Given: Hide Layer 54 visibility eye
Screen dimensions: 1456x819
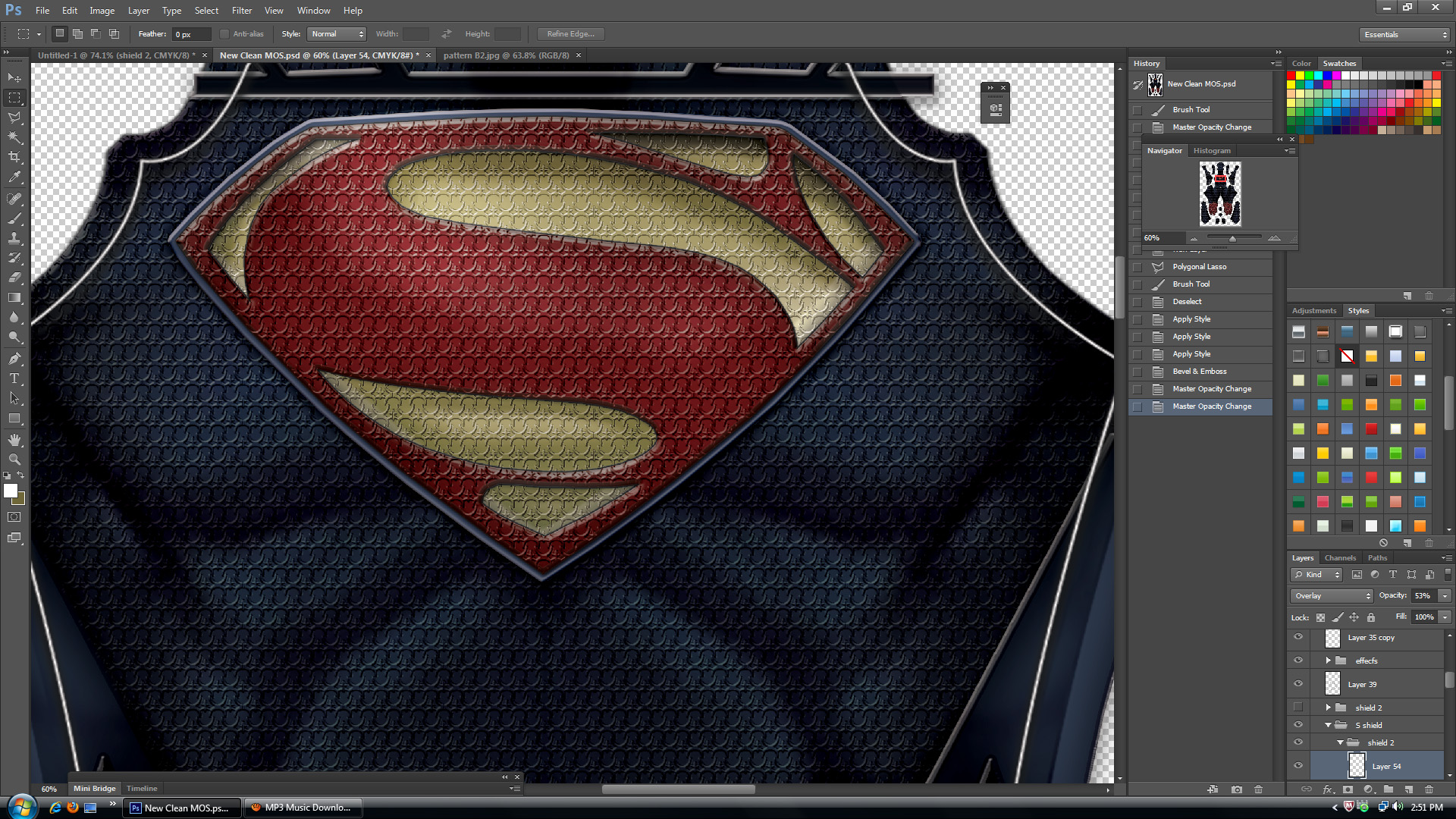Looking at the screenshot, I should (1298, 766).
